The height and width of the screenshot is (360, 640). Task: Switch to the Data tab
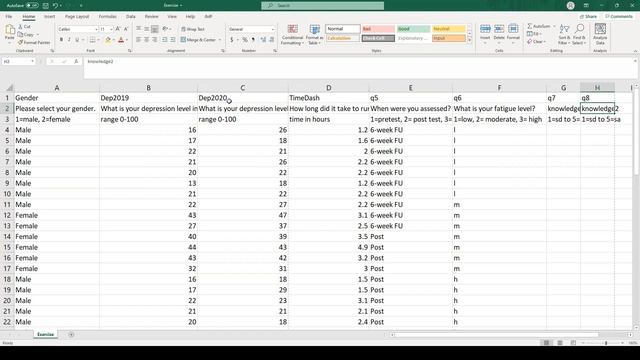point(131,17)
